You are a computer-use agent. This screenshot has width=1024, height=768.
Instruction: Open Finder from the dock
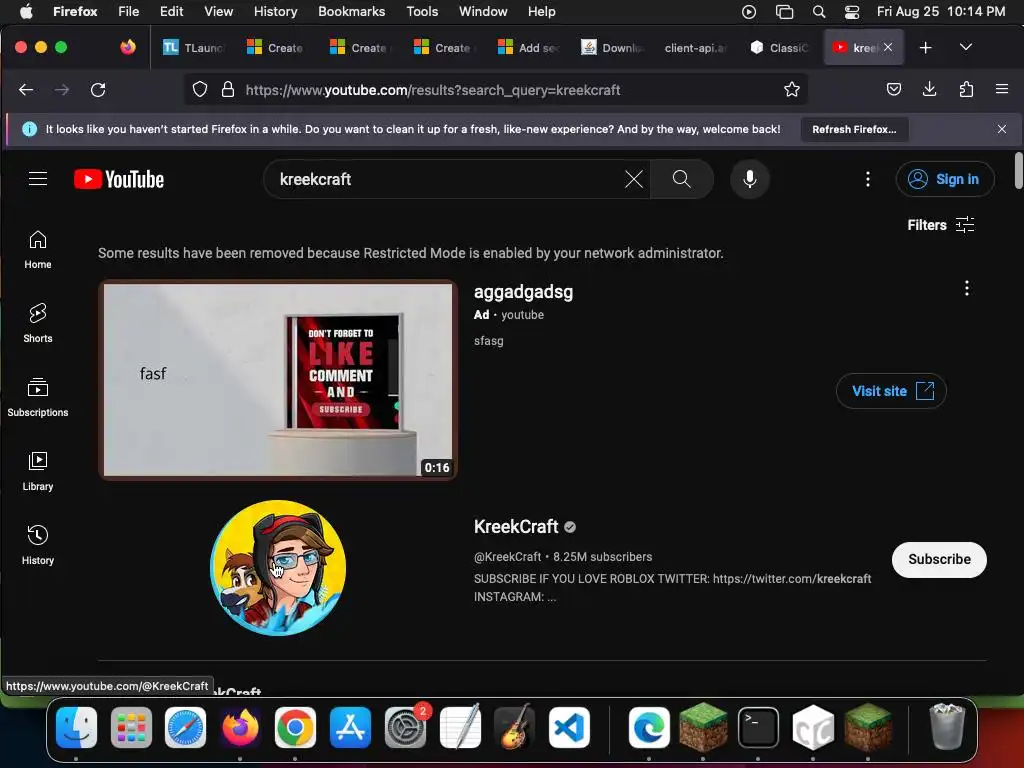pos(76,728)
